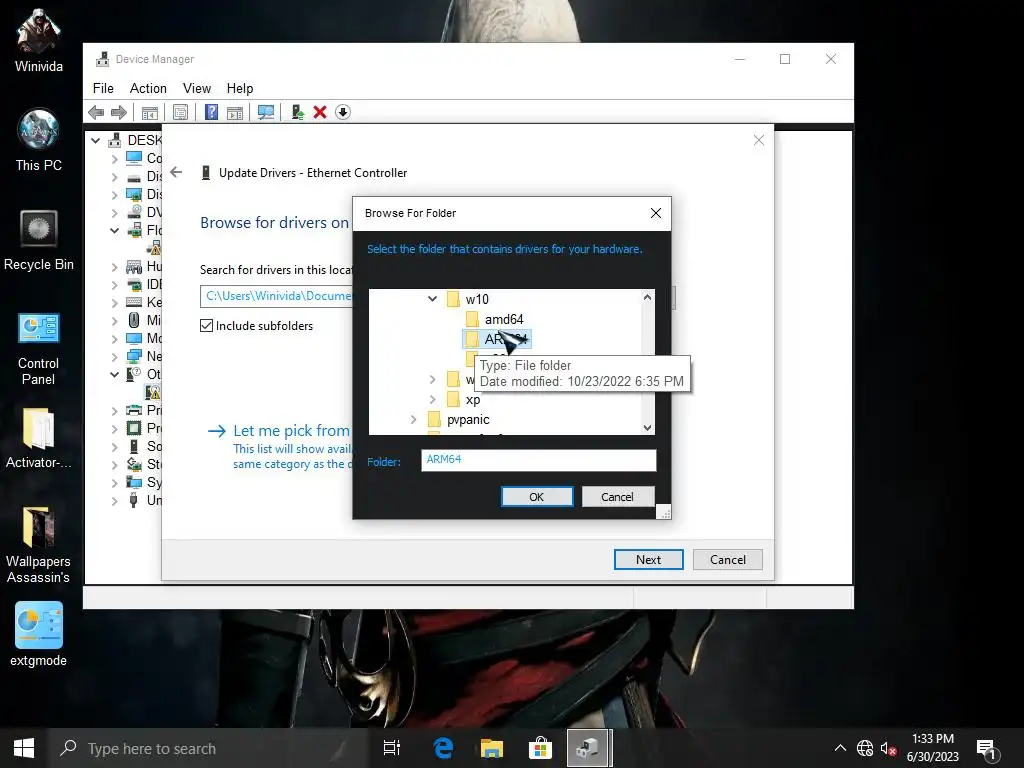Open the Winivida desktop icon
Screen dimensions: 1024x768
[39, 40]
